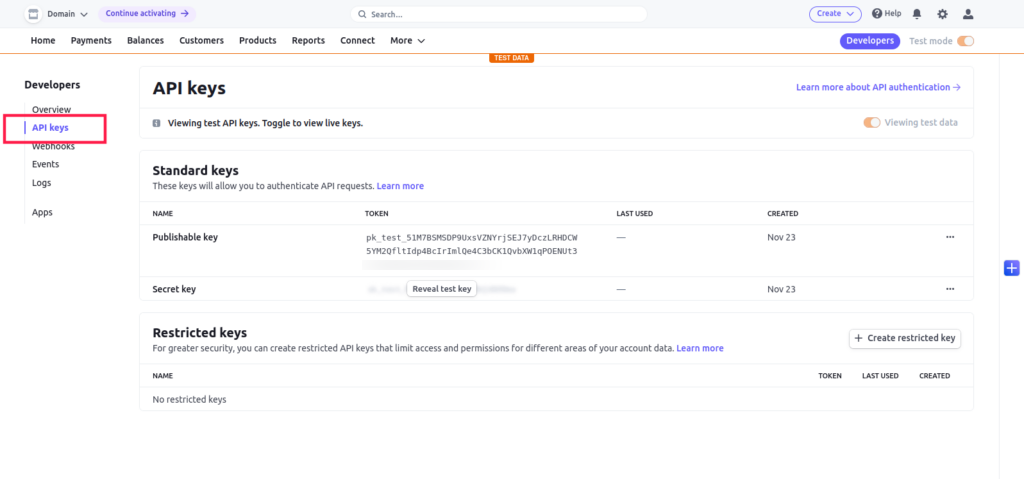Expand the More navigation menu
This screenshot has height=479, width=1024.
408,41
